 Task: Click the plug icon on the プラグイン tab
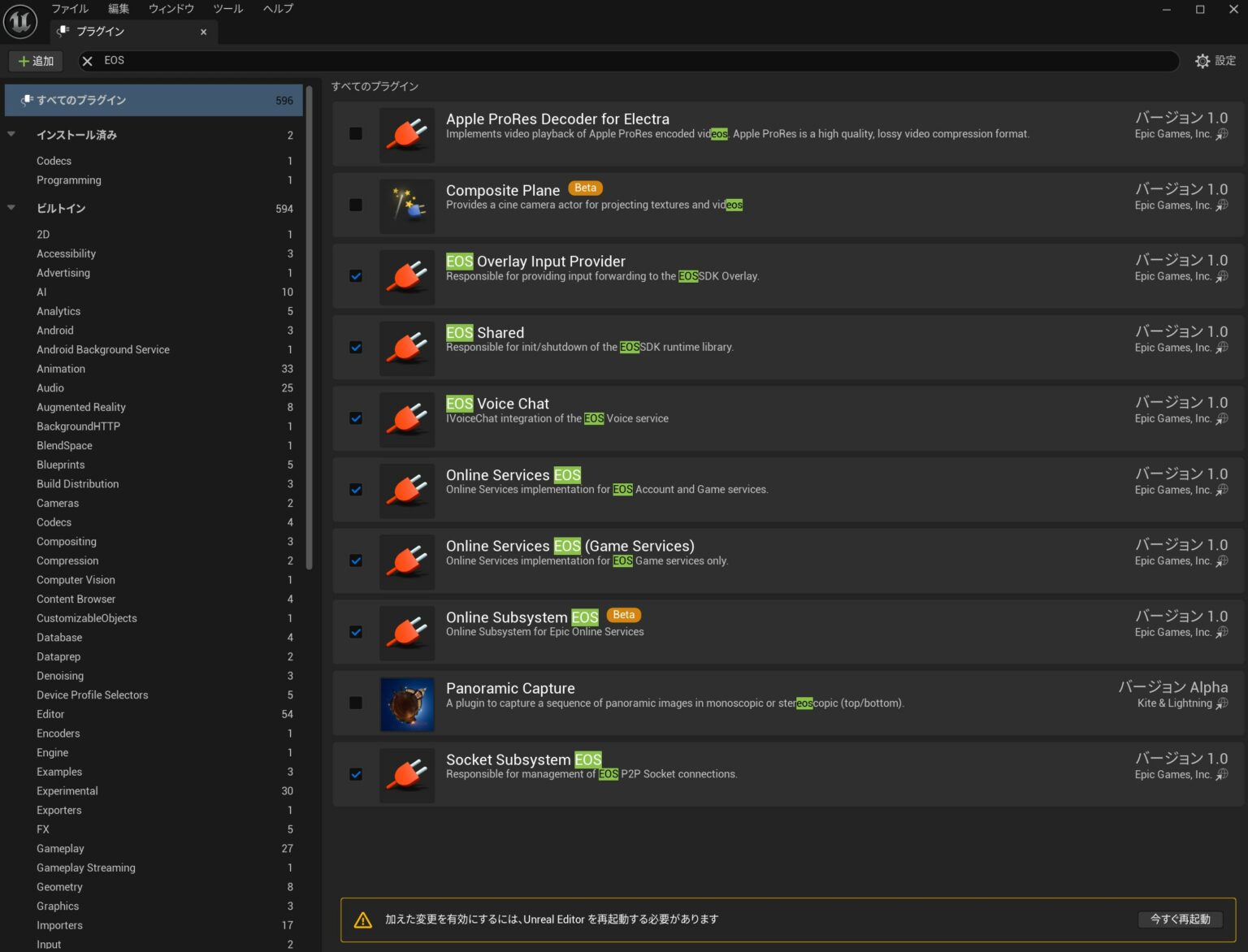[x=62, y=32]
